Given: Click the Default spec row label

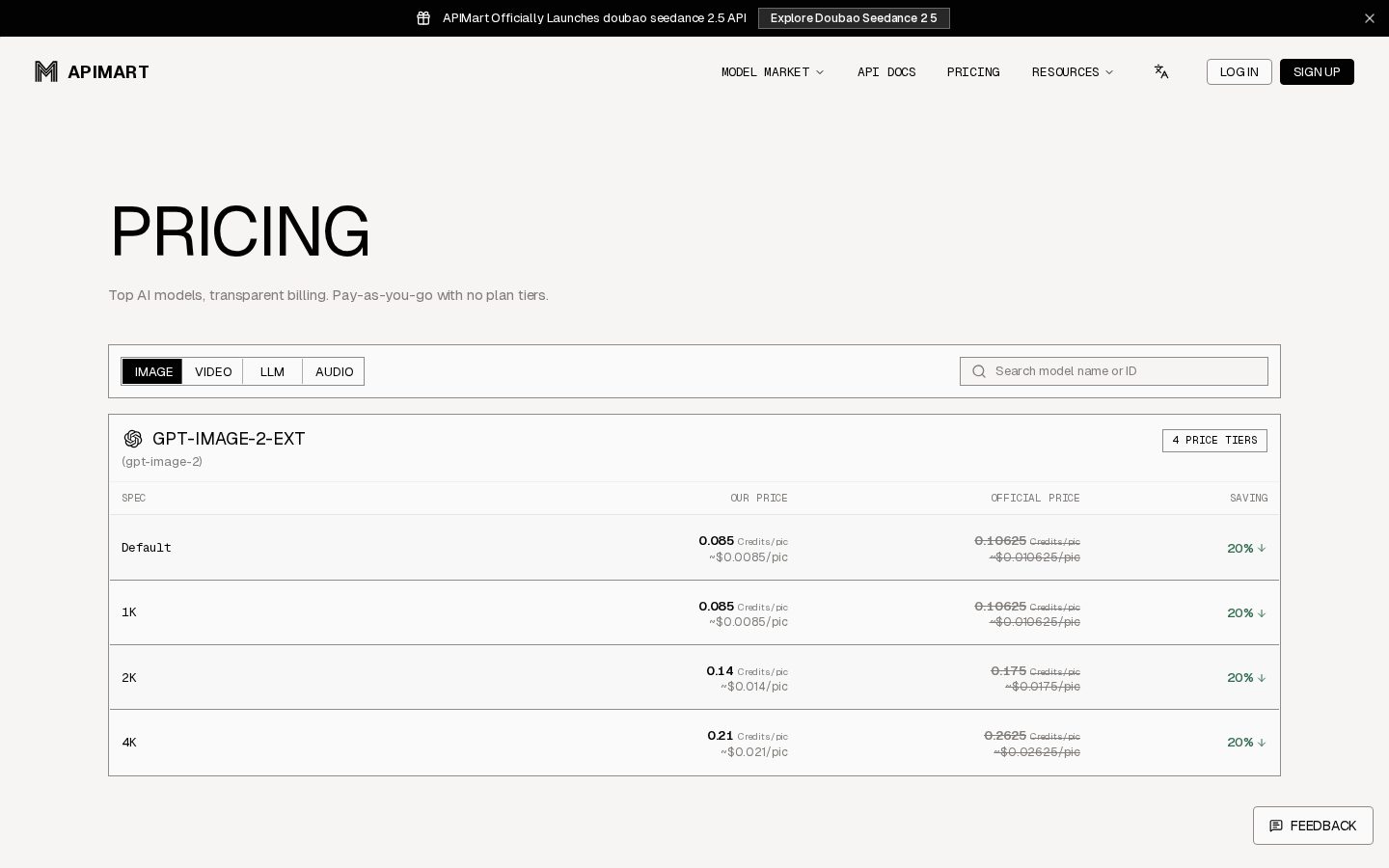Looking at the screenshot, I should click(x=147, y=548).
